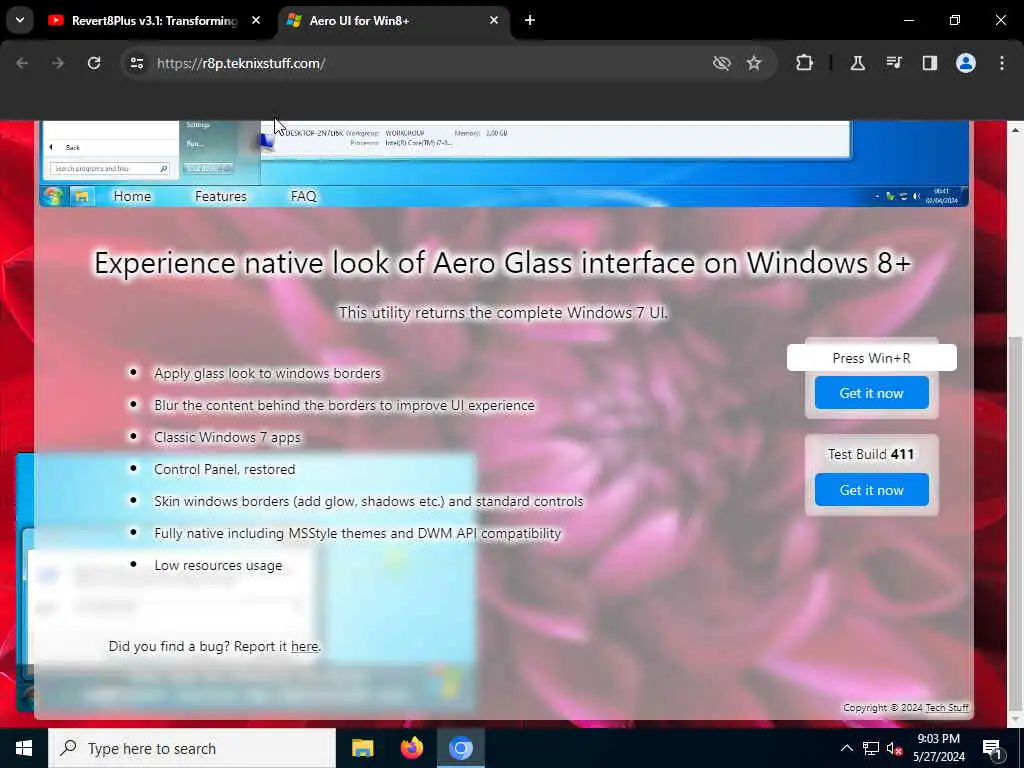Open the clock showing 9:03 PM

coord(938,748)
